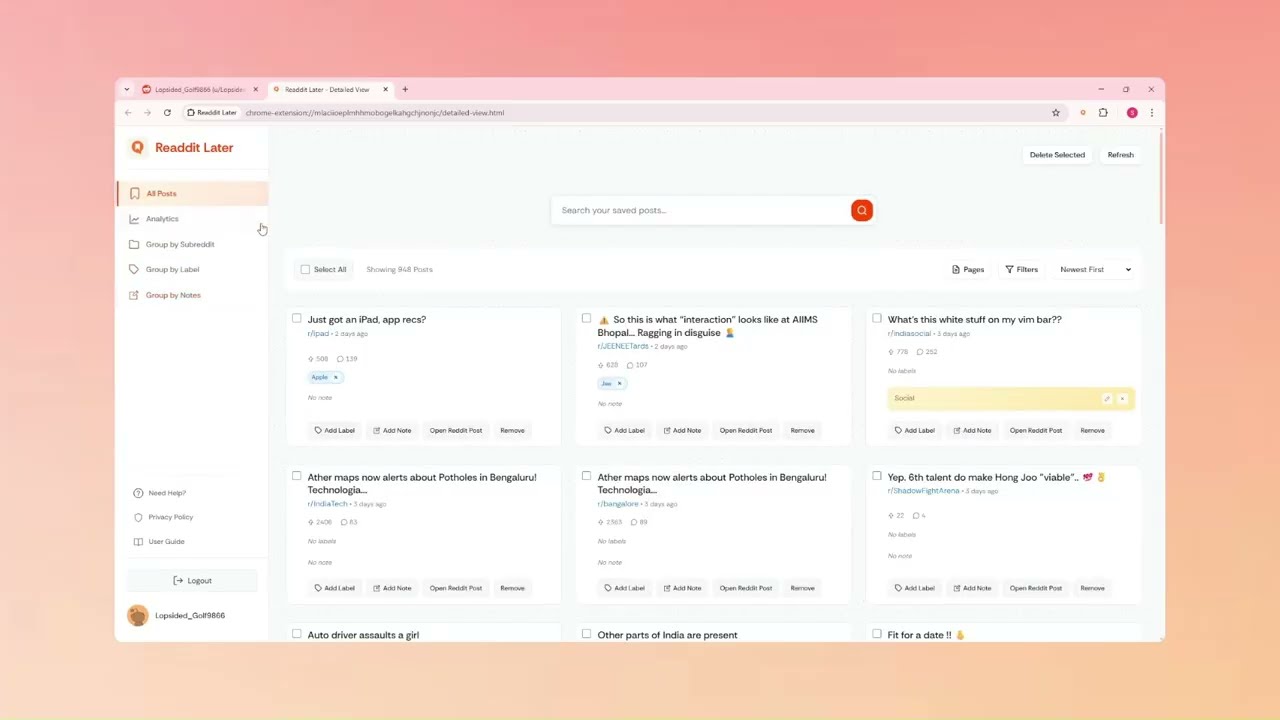Click the Readdit Later logo icon
Screen dimensions: 1280x720
pyautogui.click(x=138, y=147)
